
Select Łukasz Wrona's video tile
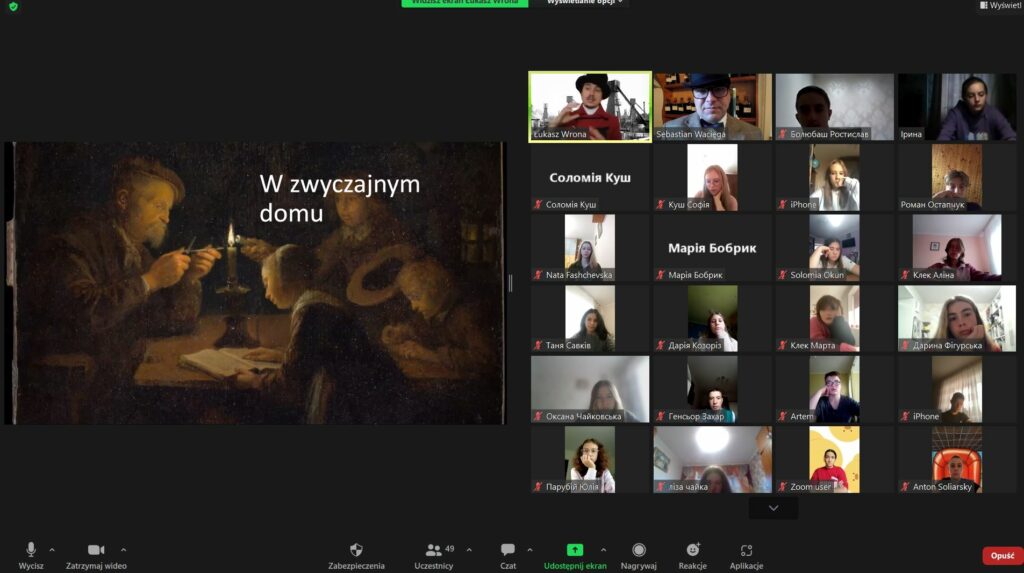click(590, 106)
